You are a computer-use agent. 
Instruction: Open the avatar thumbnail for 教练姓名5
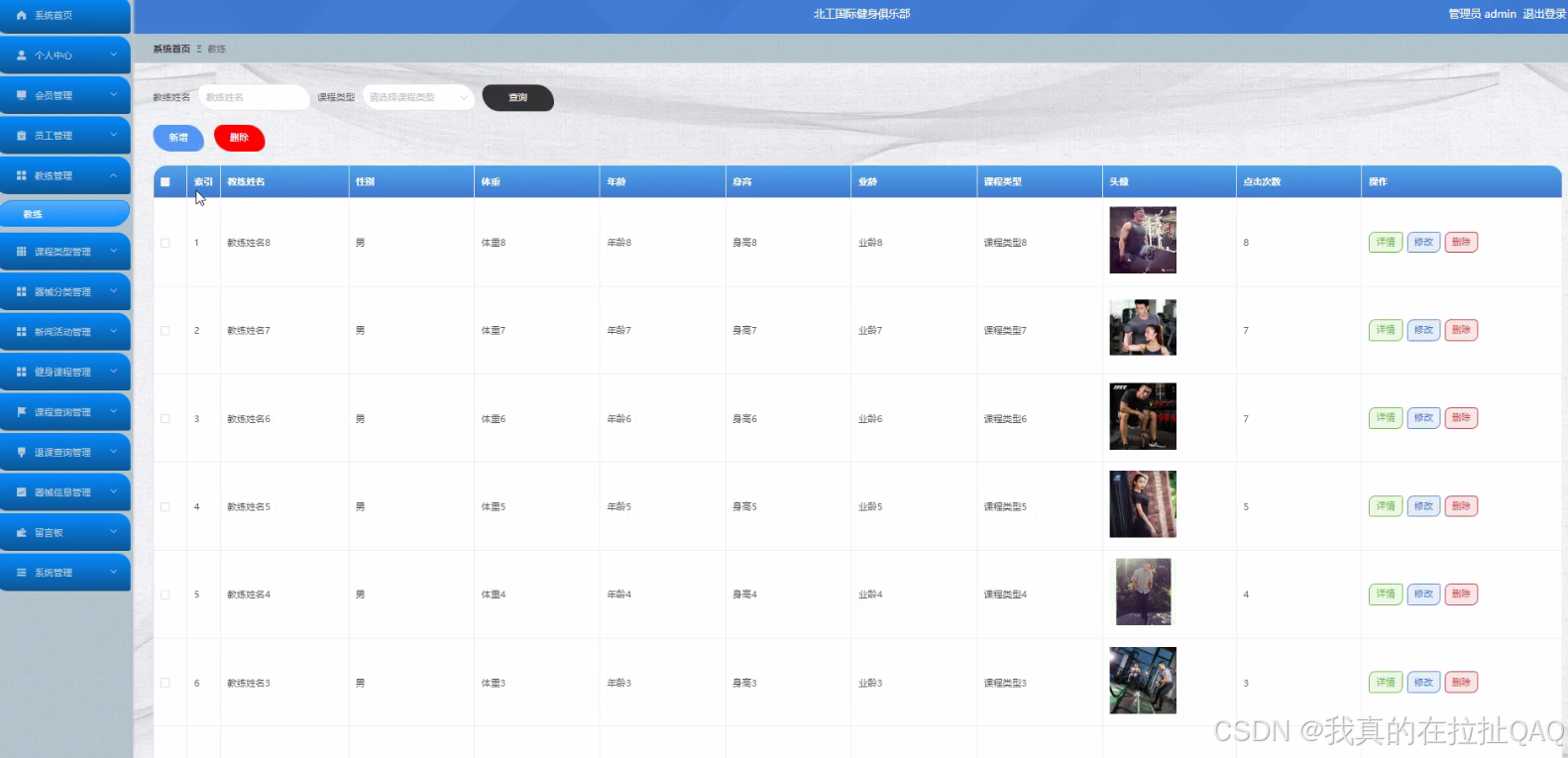[1143, 504]
